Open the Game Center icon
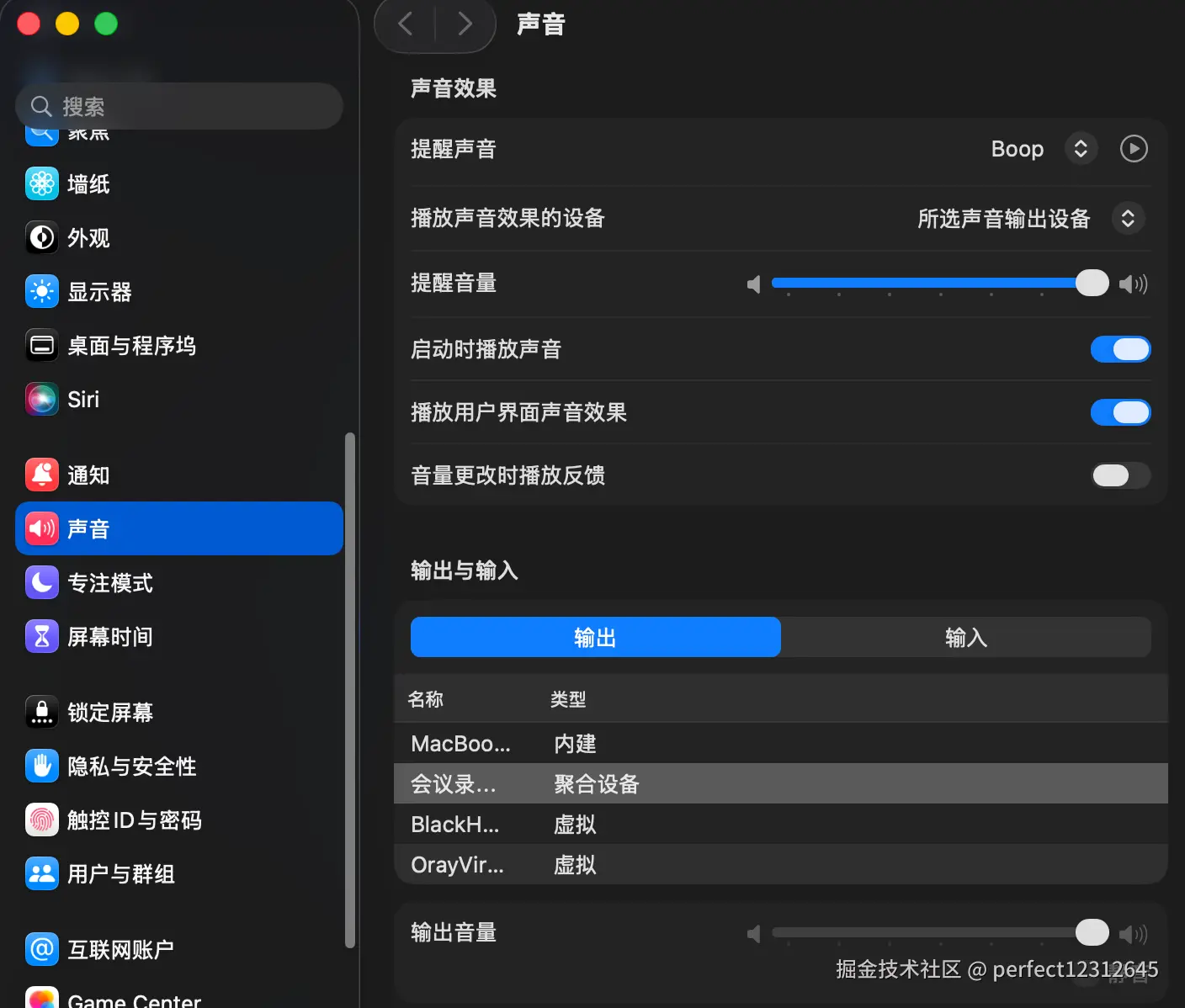The width and height of the screenshot is (1185, 1008). tap(42, 997)
